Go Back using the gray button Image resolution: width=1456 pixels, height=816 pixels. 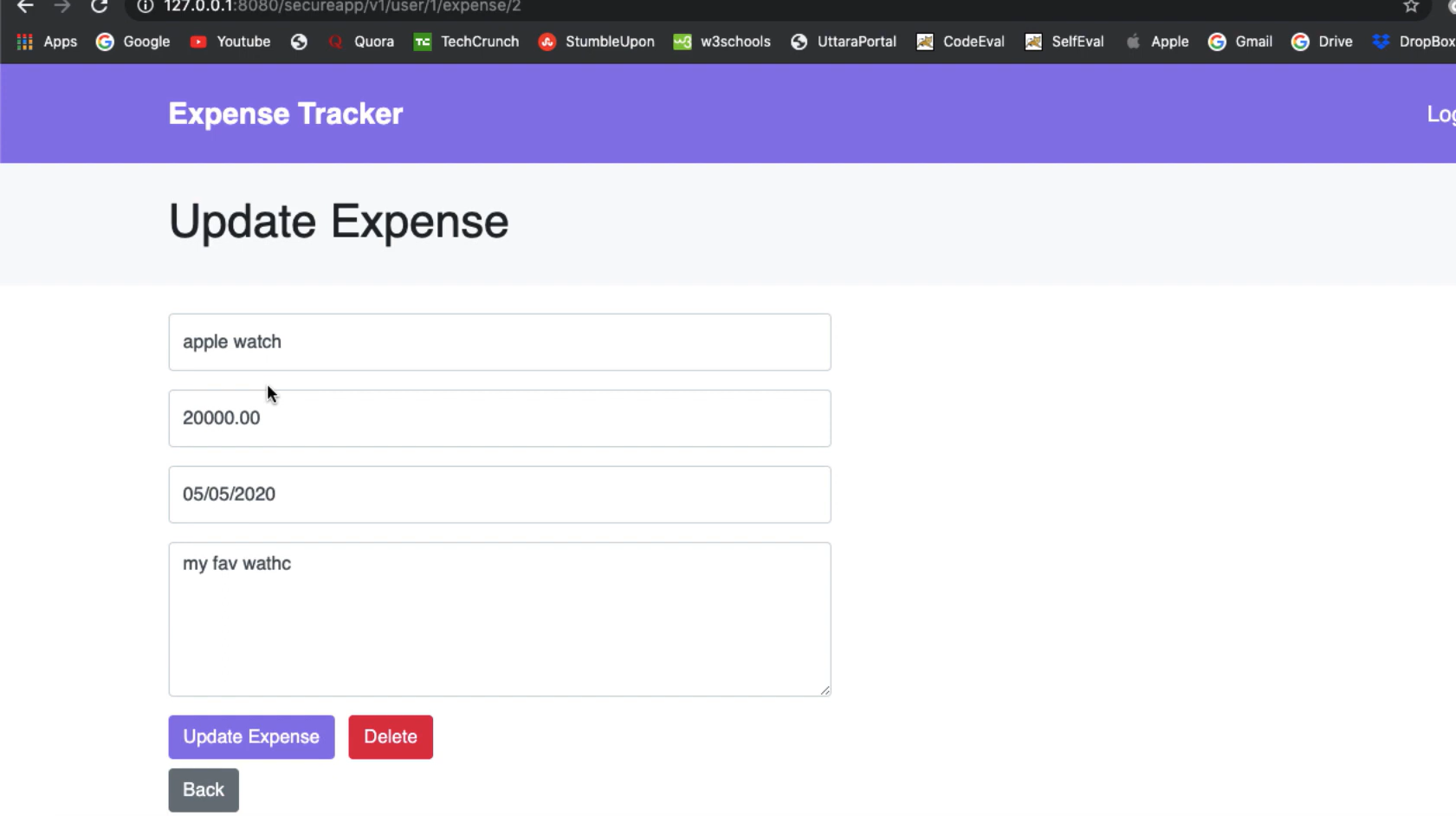point(204,789)
